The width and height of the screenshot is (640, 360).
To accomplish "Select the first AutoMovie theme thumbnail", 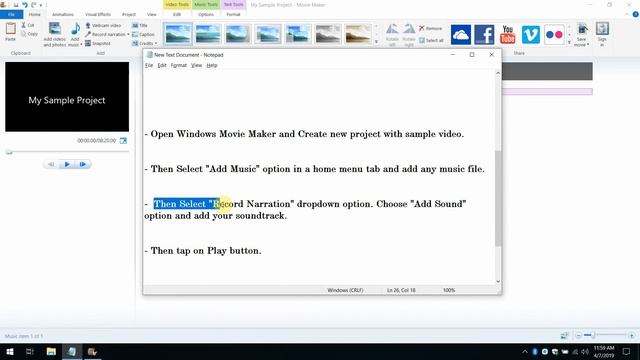I will [178, 34].
